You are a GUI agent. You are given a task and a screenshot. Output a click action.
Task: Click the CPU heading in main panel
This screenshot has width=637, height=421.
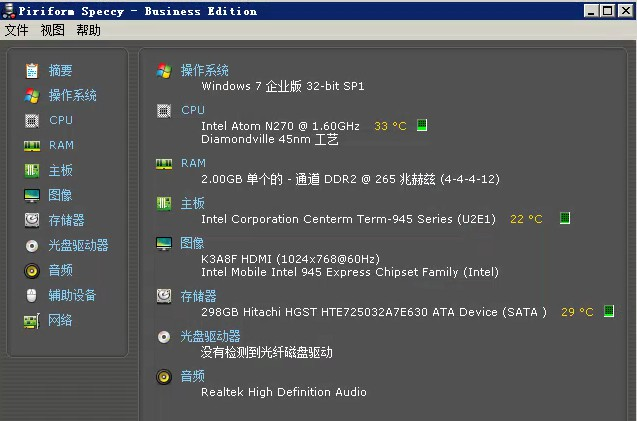pos(193,110)
